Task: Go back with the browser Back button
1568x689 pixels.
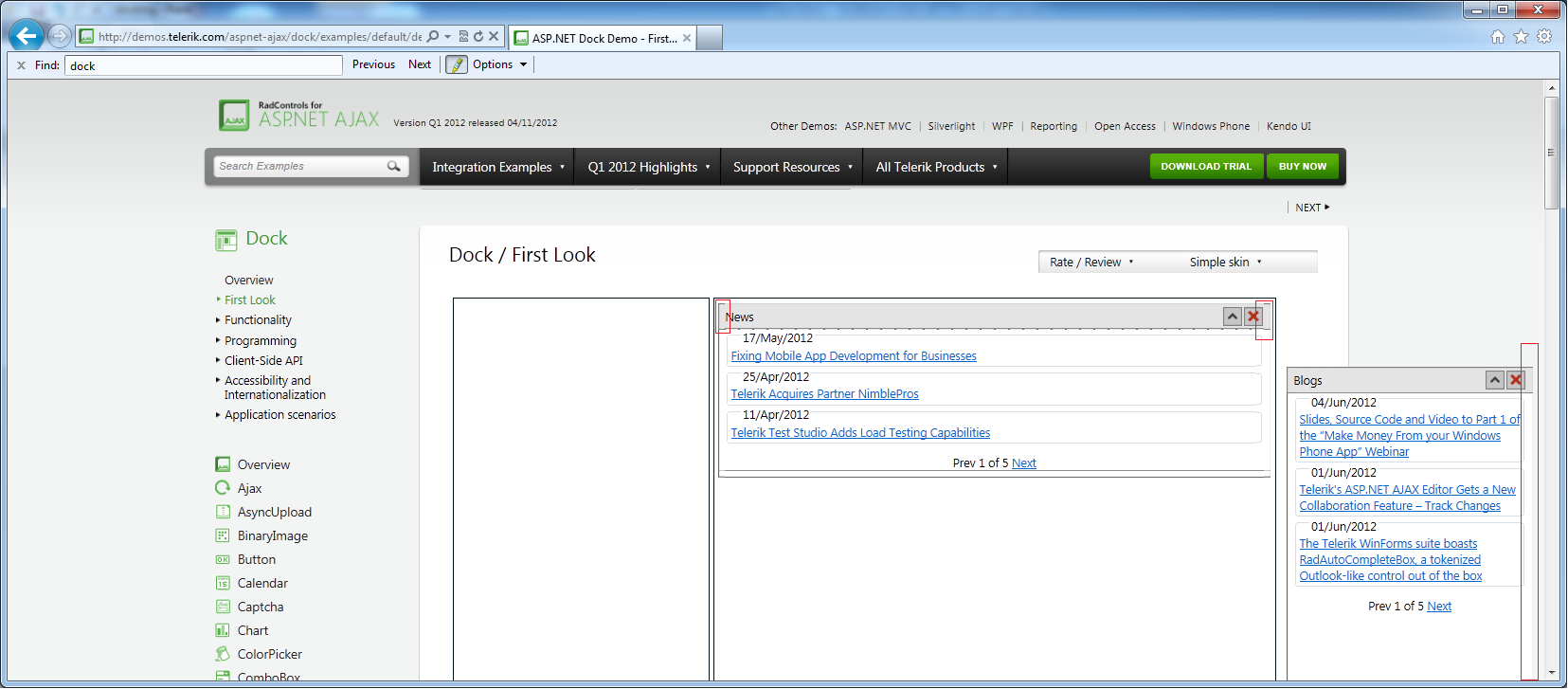Action: (x=26, y=36)
